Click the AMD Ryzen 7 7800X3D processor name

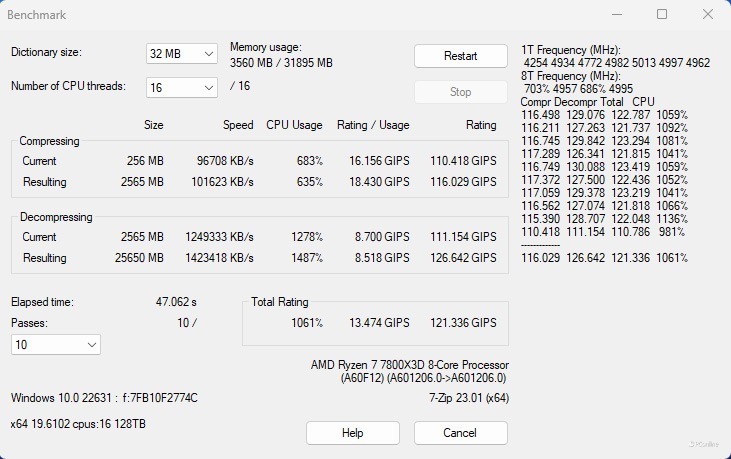409,365
